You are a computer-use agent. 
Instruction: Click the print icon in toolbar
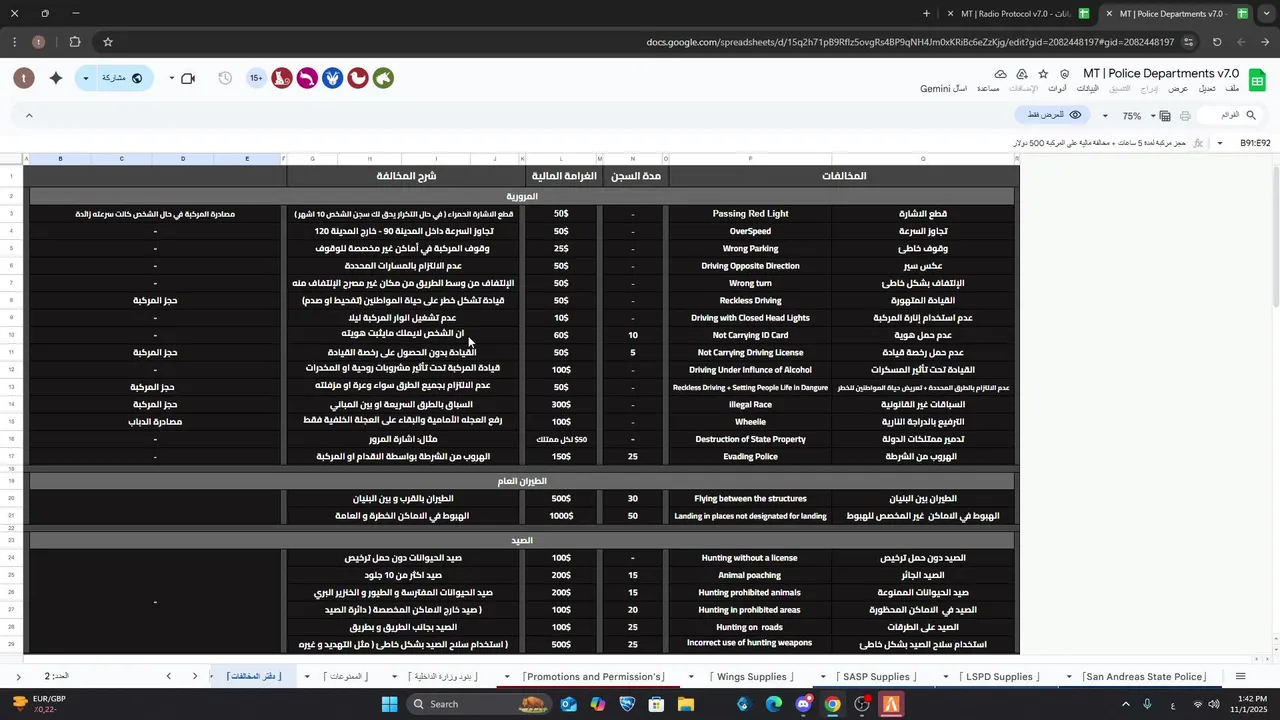pos(1185,116)
